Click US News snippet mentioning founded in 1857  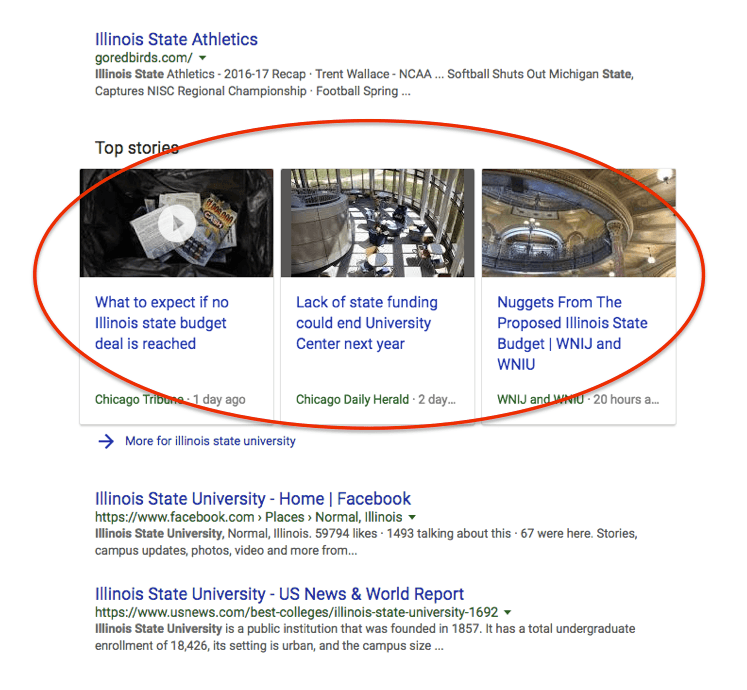coord(365,637)
